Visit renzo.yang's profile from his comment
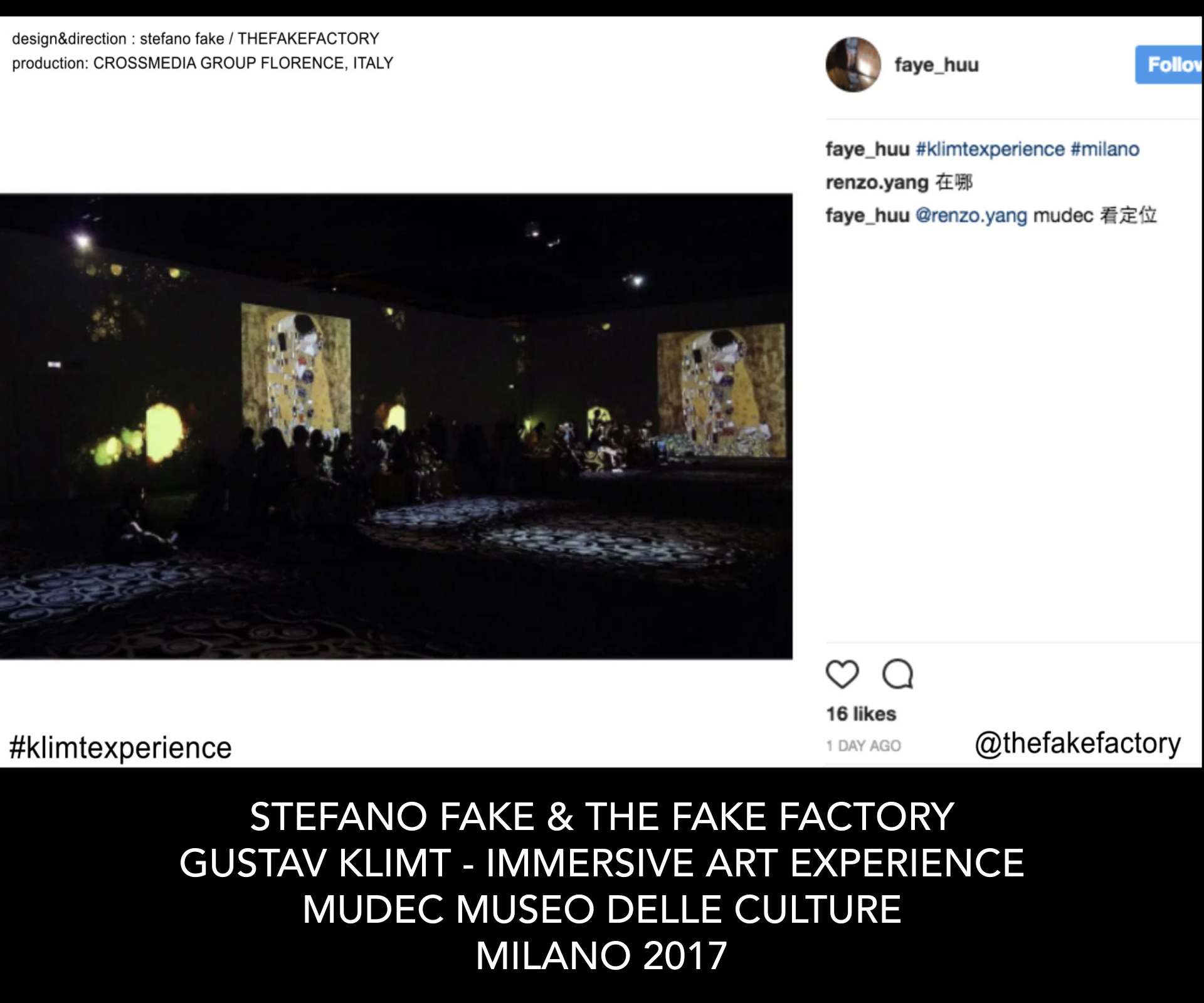This screenshot has width=1204, height=1003. click(877, 182)
